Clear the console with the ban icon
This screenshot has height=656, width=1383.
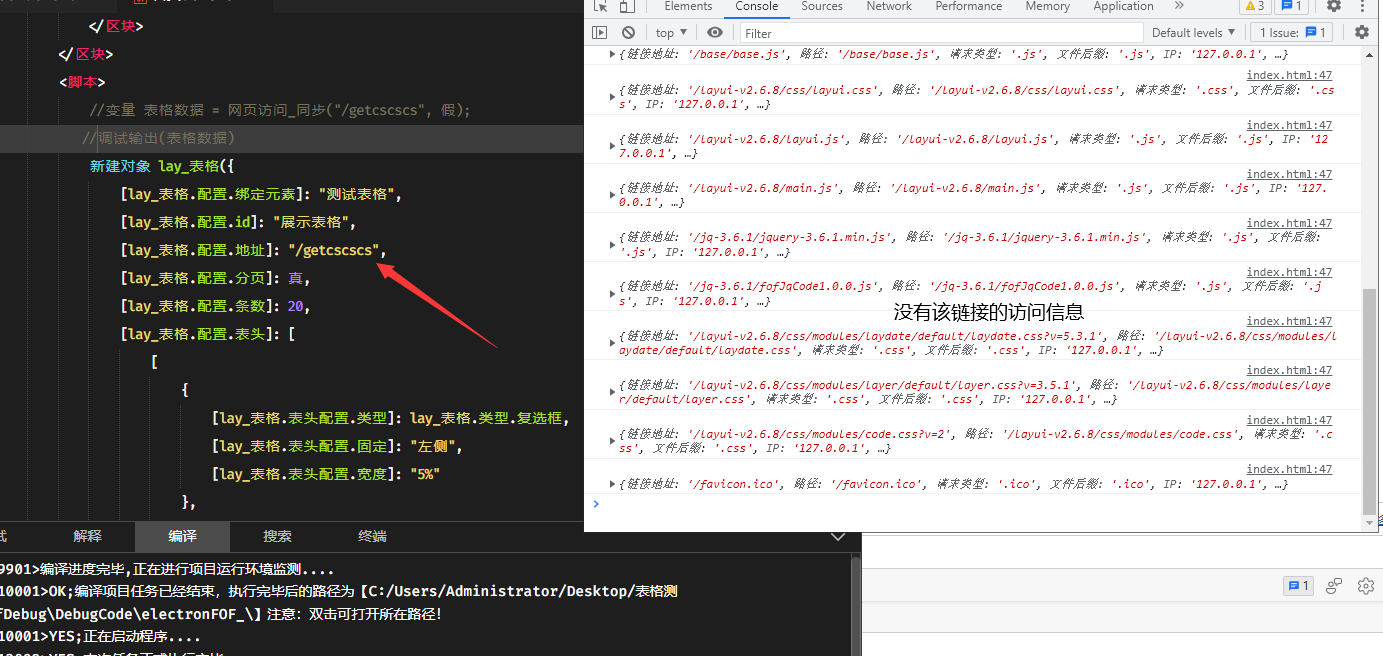(x=628, y=32)
